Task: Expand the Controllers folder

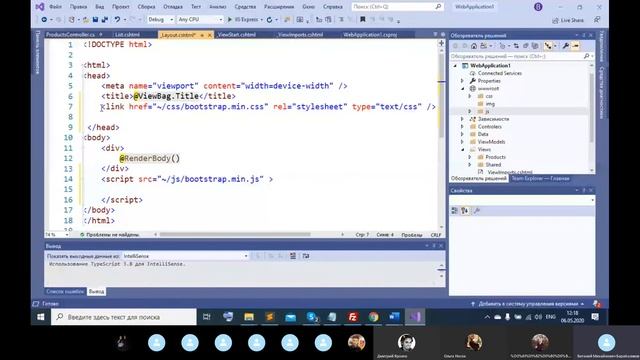Action: coord(462,127)
